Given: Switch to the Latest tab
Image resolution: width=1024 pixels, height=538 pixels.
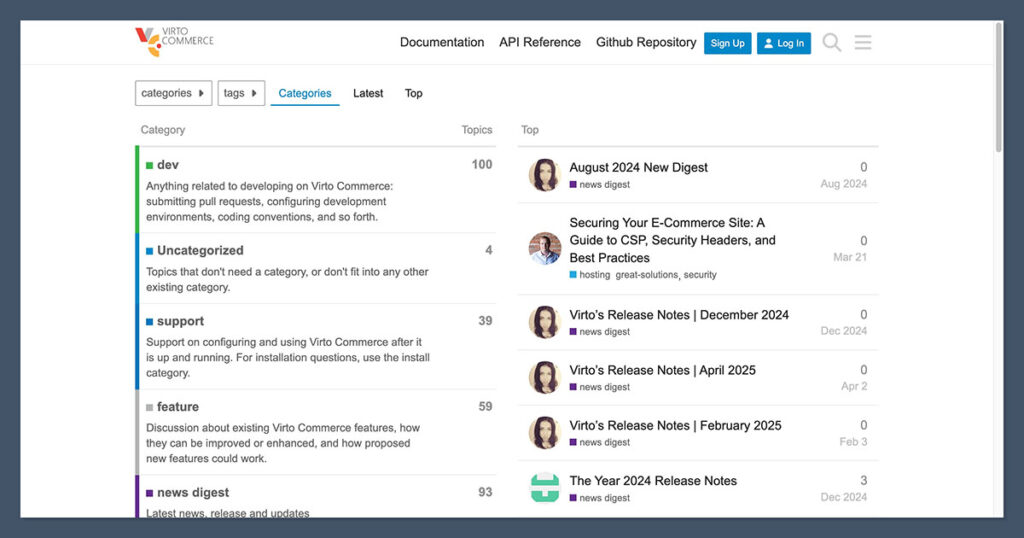Looking at the screenshot, I should coord(368,93).
